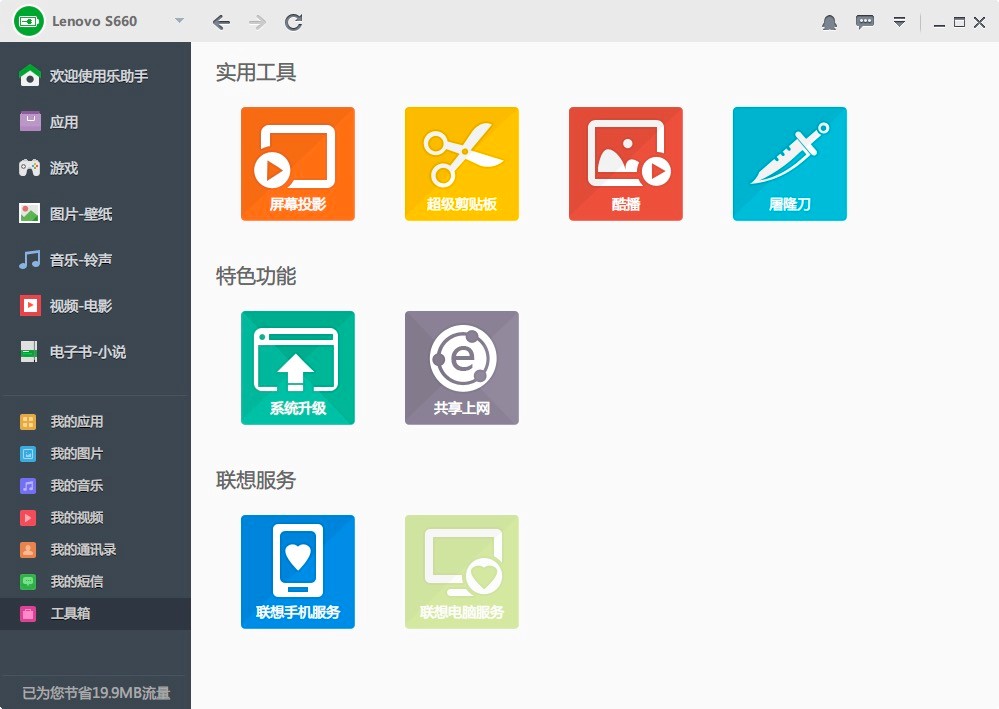The image size is (999, 709).
Task: Open notifications bell icon
Action: click(830, 23)
